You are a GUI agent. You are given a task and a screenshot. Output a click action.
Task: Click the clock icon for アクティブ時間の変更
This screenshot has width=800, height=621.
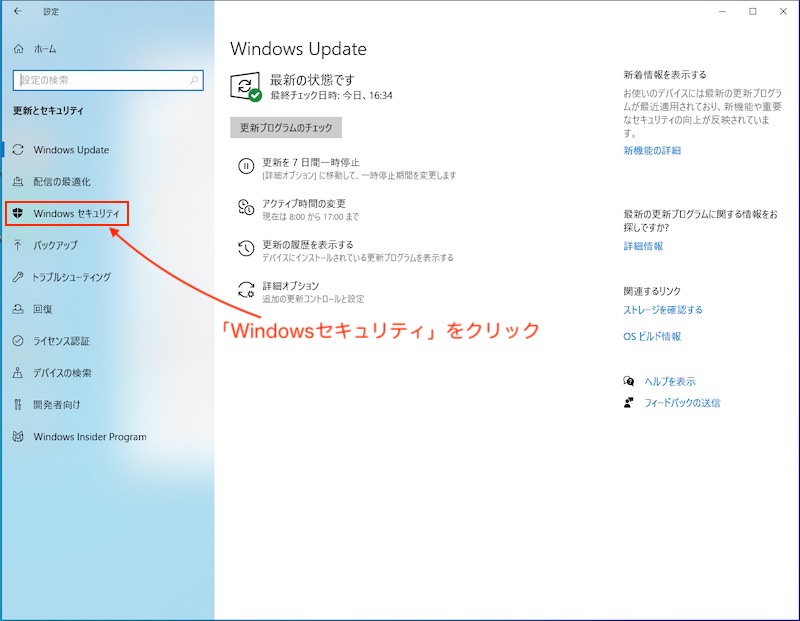pyautogui.click(x=246, y=208)
